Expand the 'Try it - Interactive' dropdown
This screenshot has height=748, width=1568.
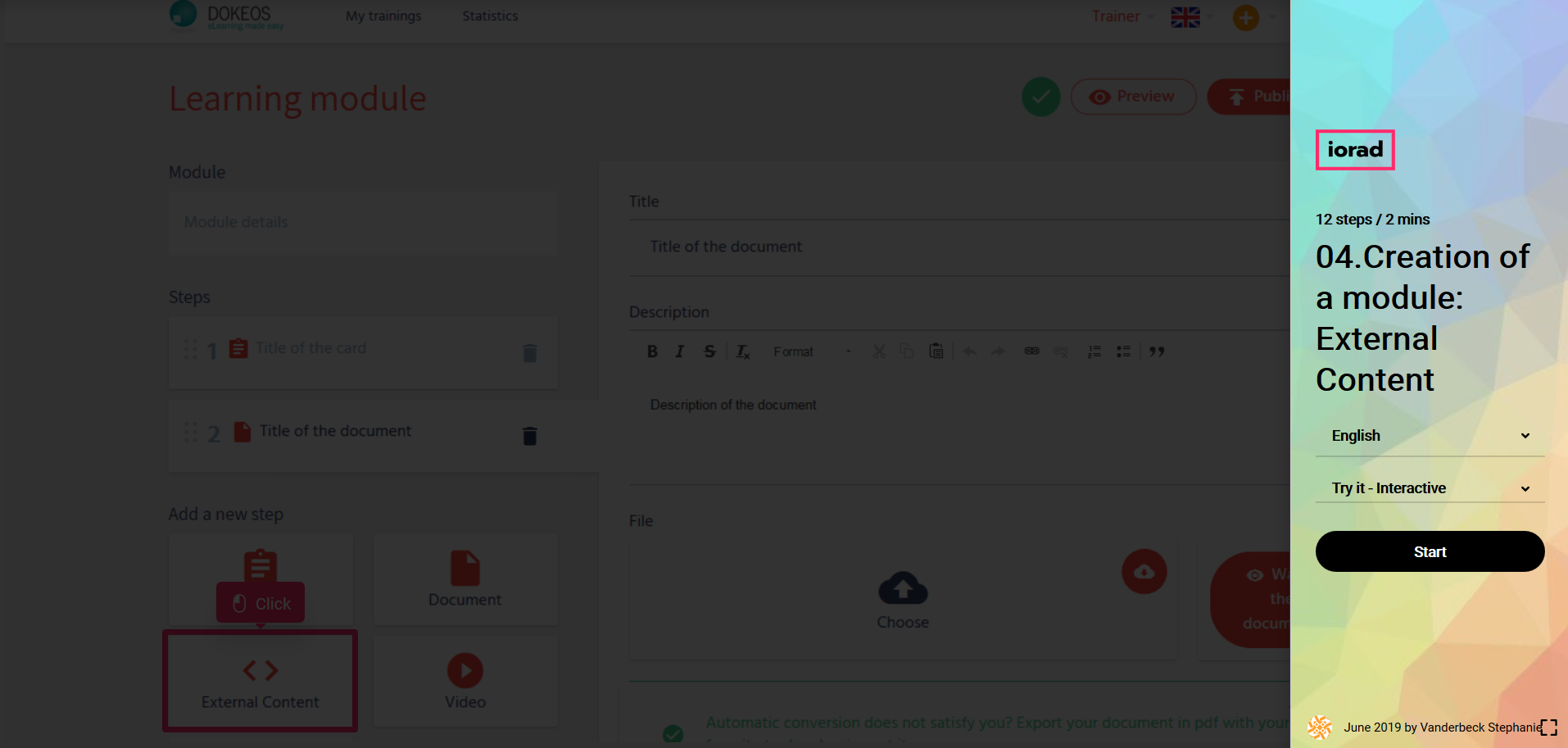coord(1430,488)
